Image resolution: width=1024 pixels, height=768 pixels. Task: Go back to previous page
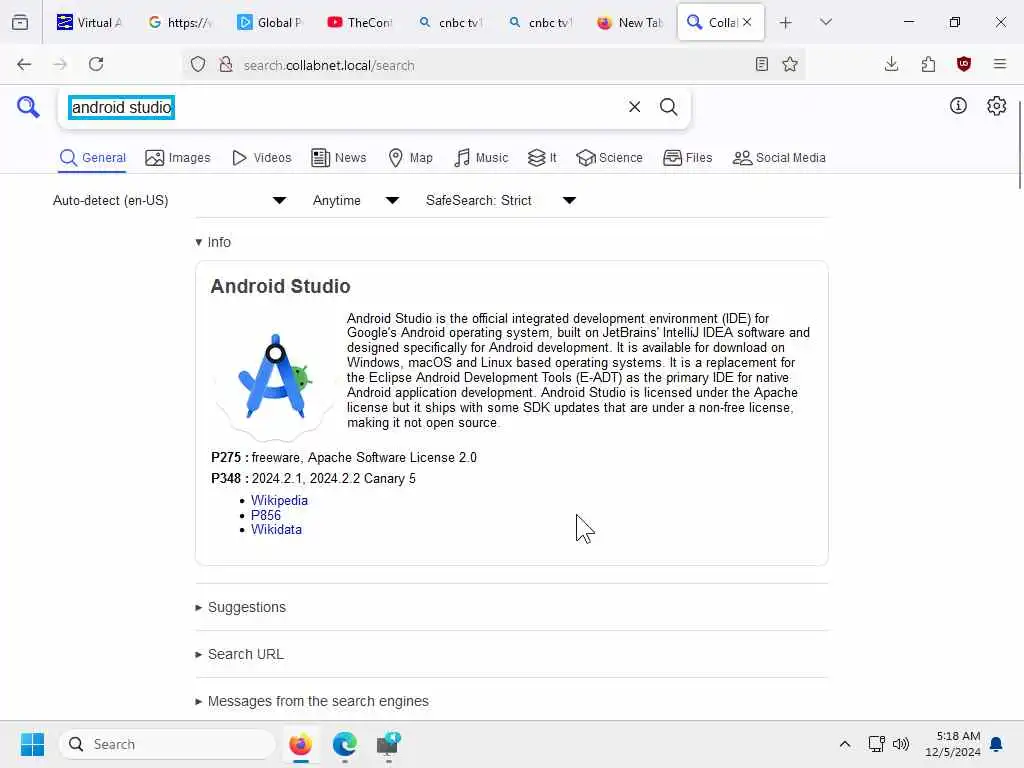coord(24,64)
